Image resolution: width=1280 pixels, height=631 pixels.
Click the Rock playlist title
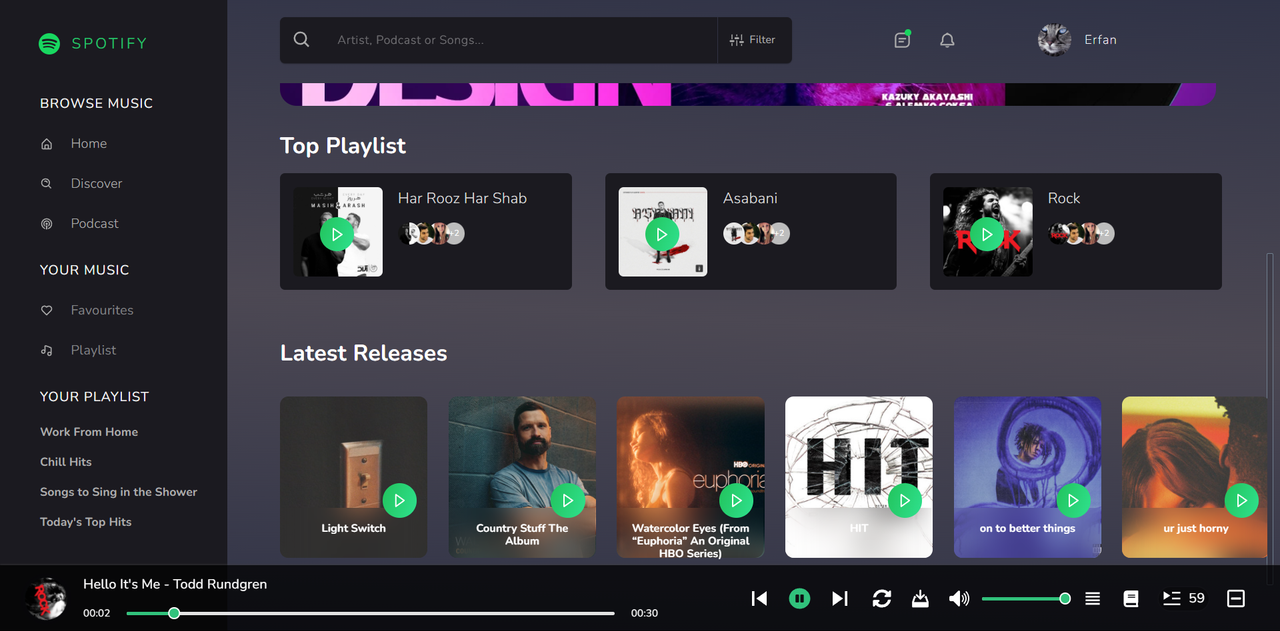(1064, 198)
